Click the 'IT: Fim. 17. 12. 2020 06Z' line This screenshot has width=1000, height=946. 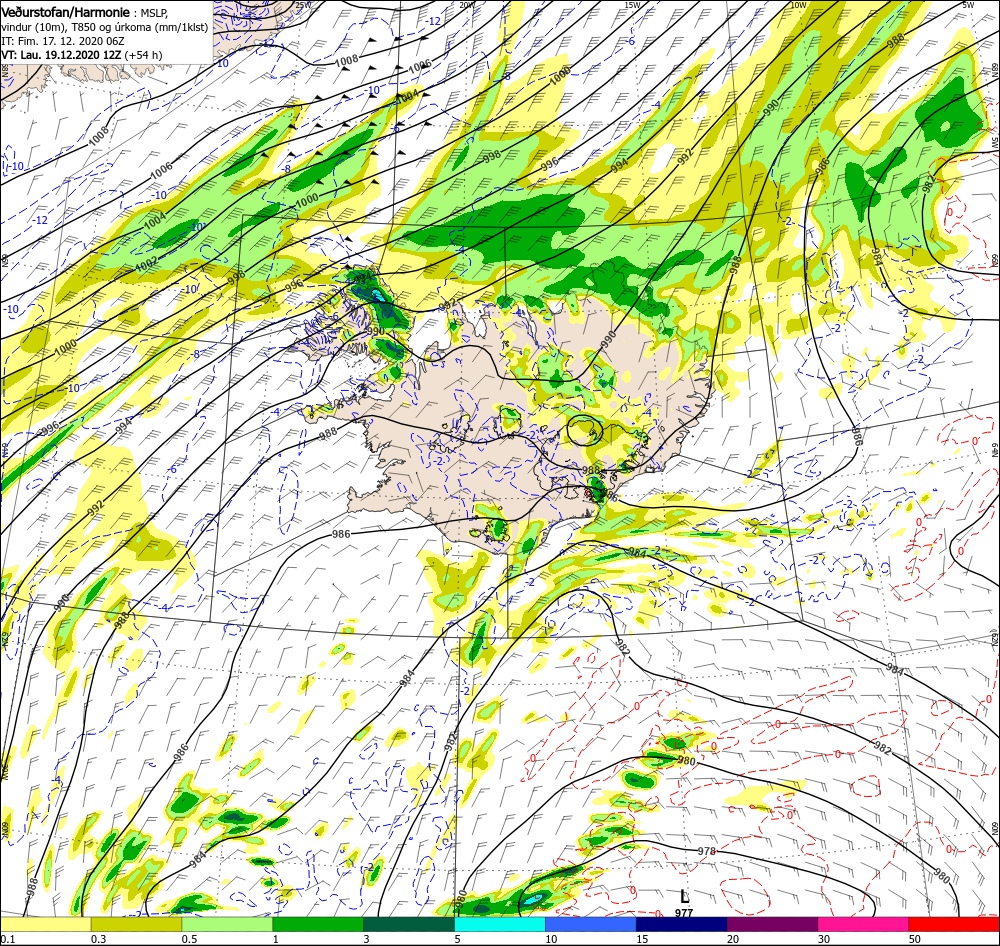pyautogui.click(x=62, y=41)
